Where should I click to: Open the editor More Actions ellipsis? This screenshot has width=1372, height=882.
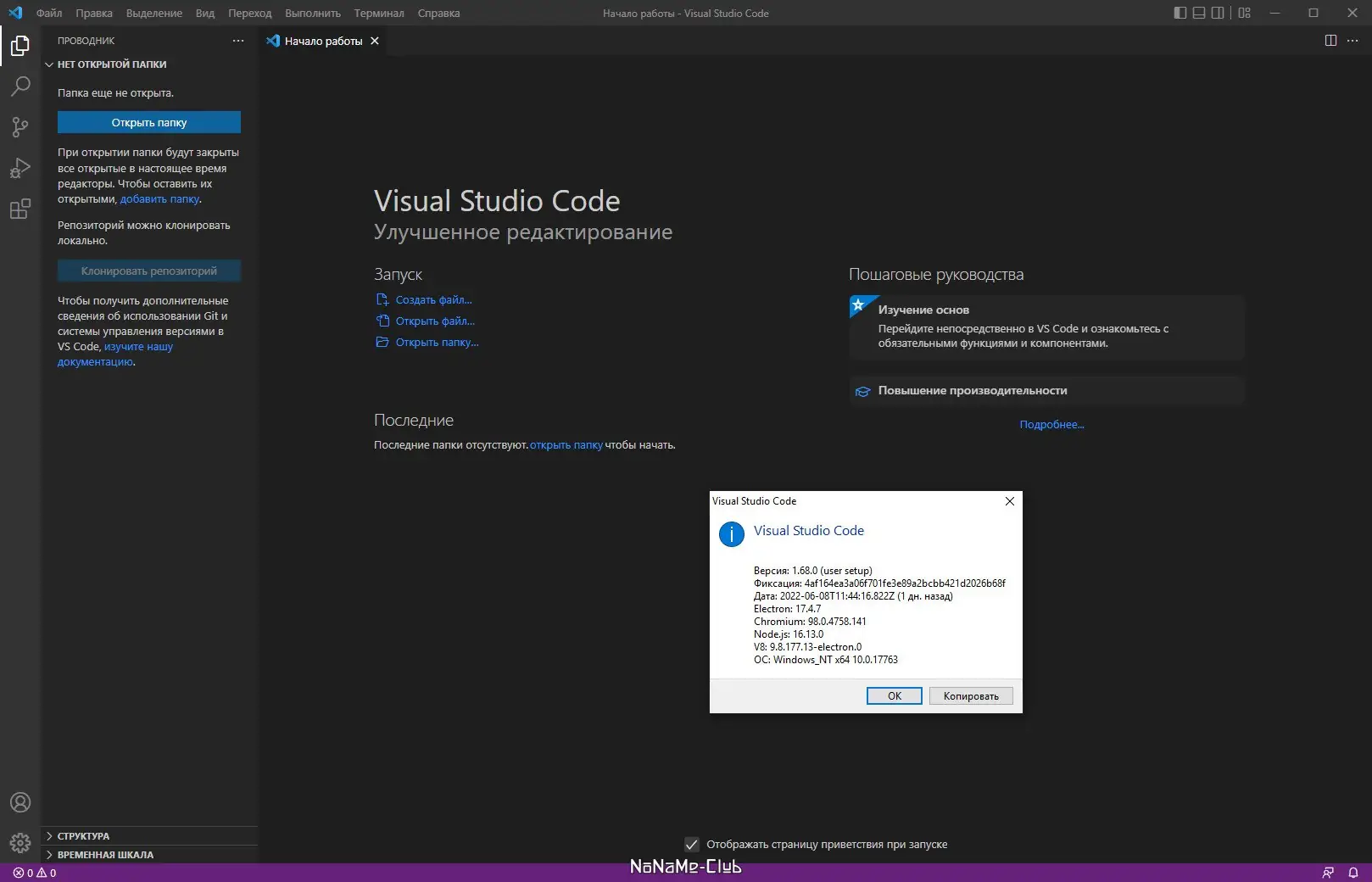(x=1352, y=41)
